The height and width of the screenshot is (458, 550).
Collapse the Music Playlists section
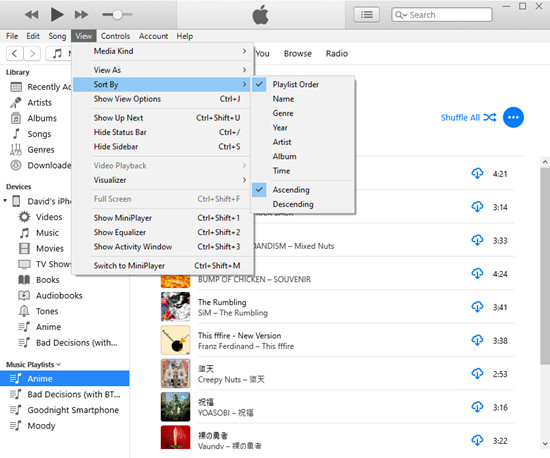59,365
